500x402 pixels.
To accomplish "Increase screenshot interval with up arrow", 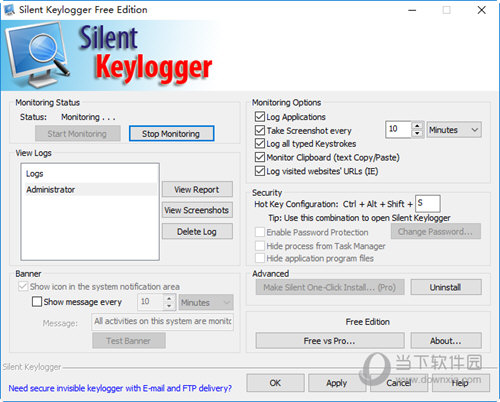I will click(417, 126).
